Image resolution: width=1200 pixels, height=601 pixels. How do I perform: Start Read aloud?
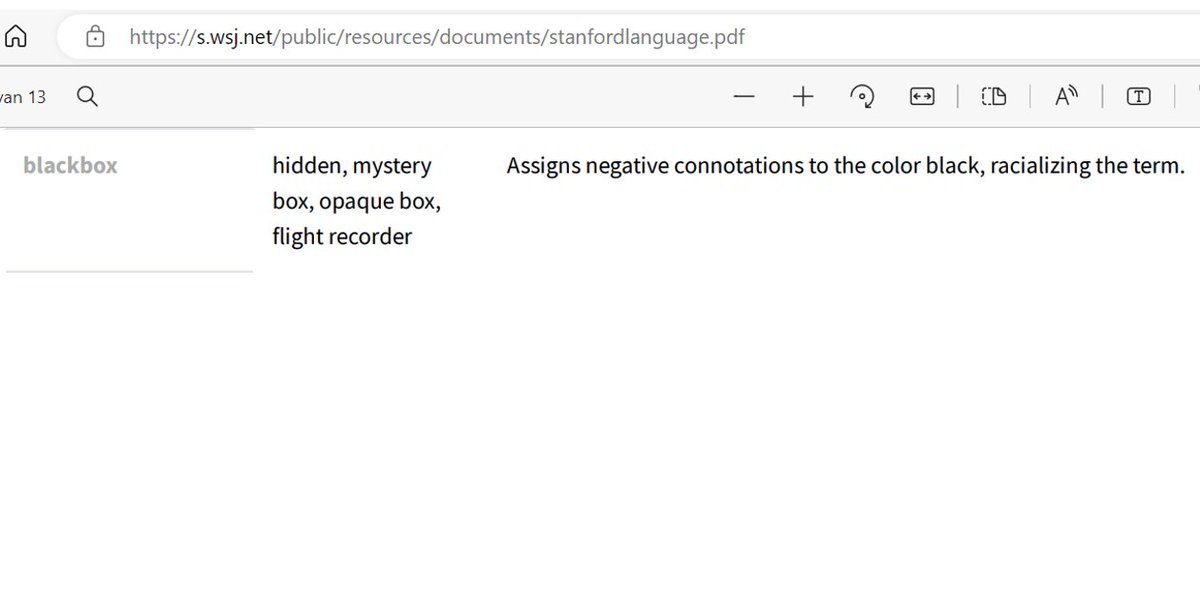(1067, 96)
